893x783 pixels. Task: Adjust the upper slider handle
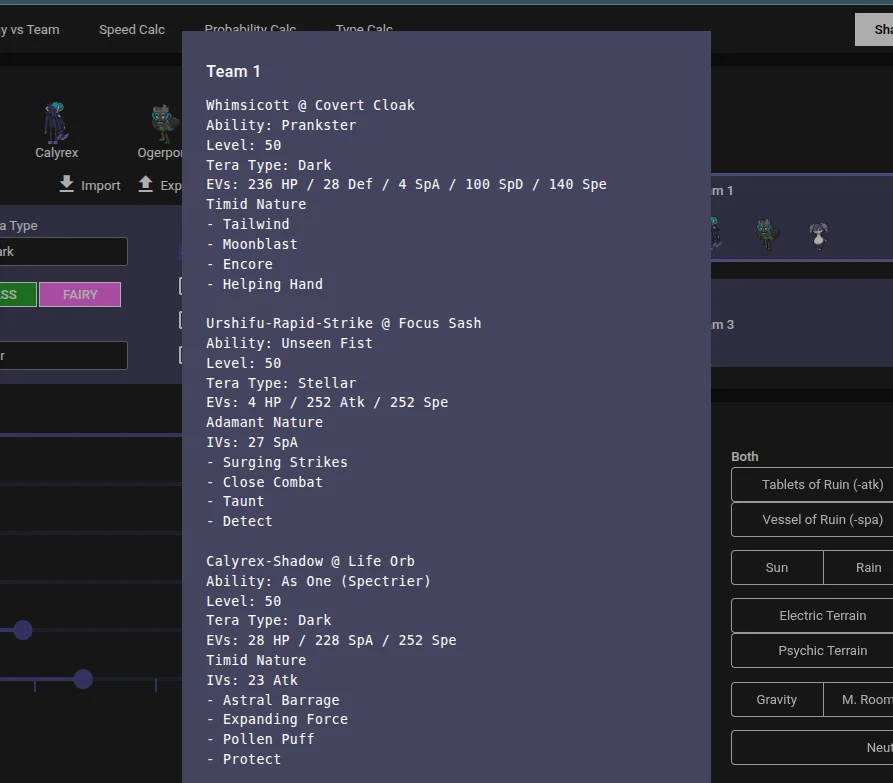tap(23, 630)
